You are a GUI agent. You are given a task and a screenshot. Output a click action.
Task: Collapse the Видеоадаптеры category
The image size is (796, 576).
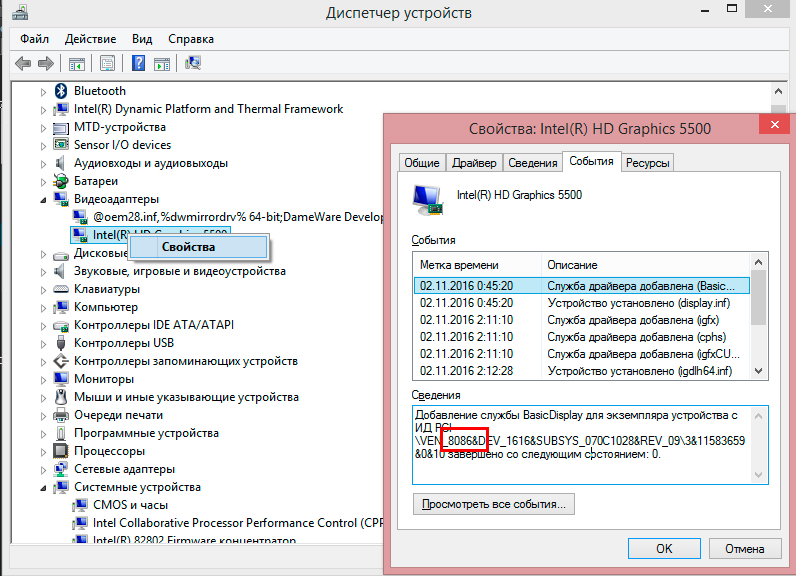[43, 199]
